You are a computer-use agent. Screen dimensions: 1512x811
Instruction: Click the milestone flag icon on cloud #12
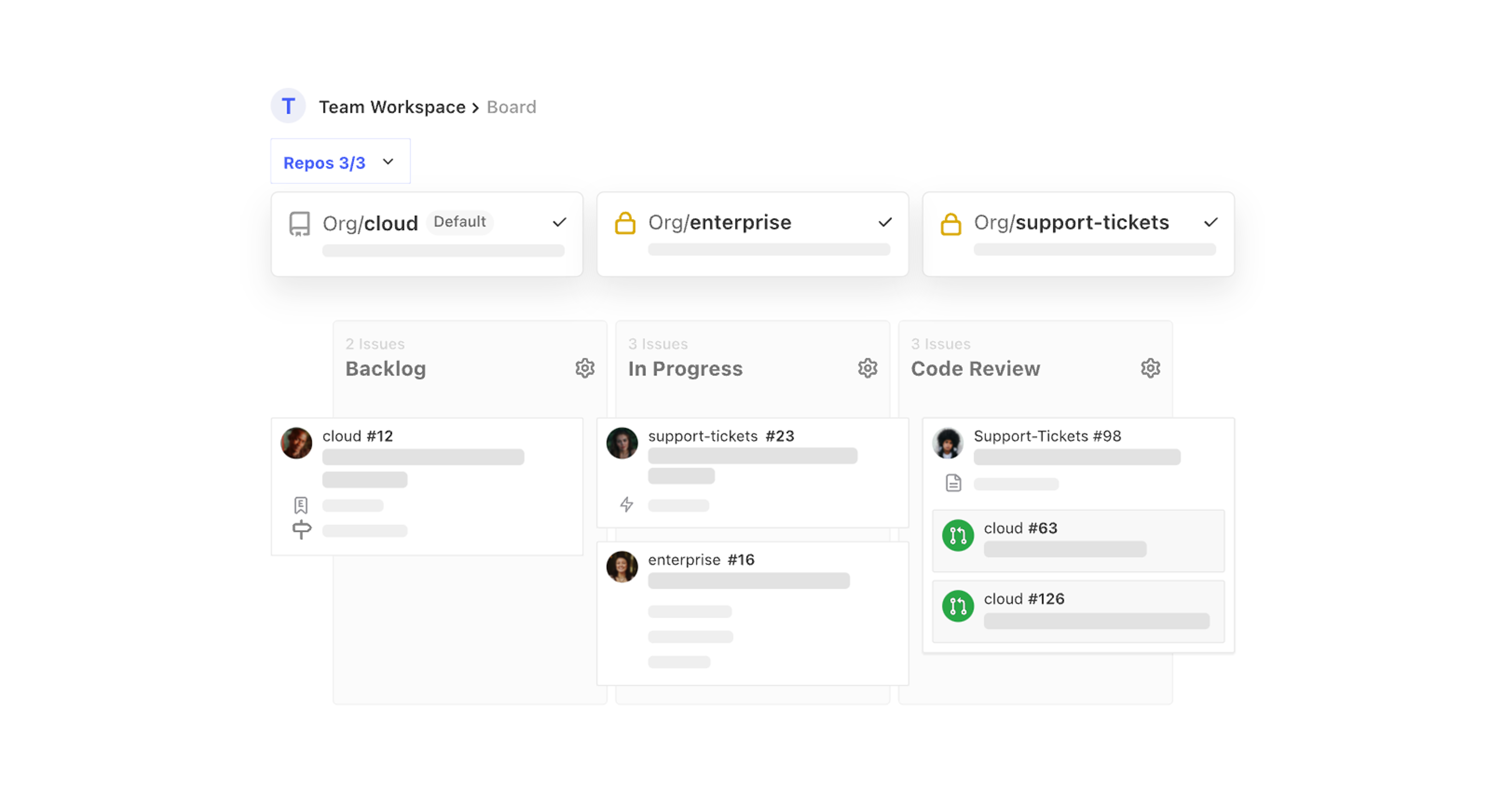click(301, 530)
